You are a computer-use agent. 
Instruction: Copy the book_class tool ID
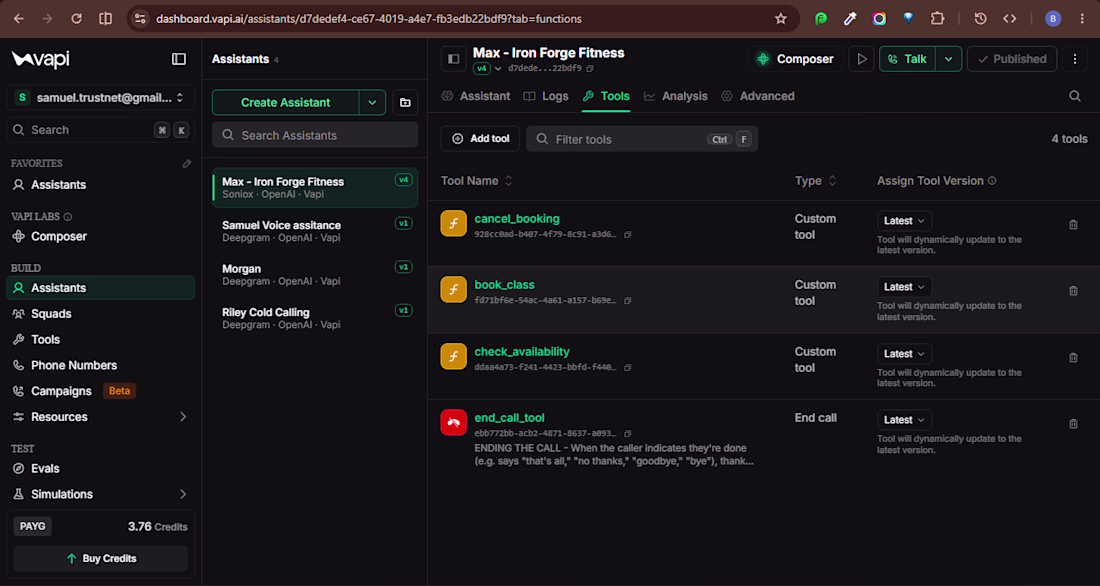(x=628, y=300)
